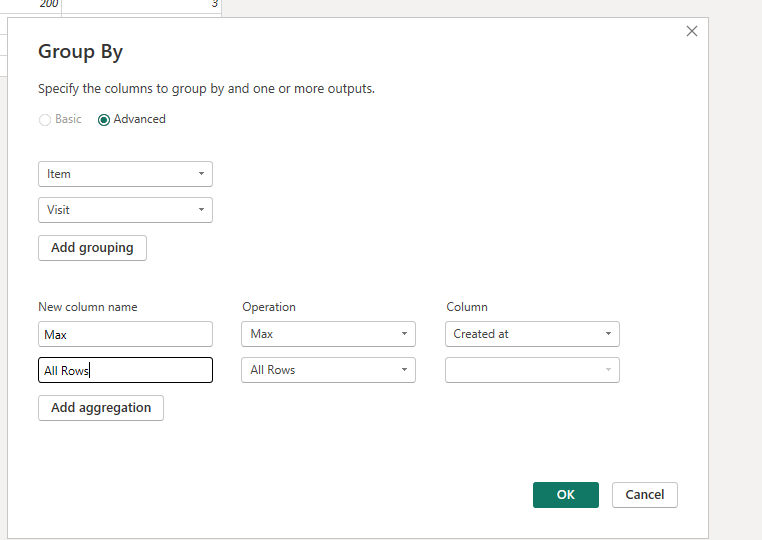Click the Cancel button
The height and width of the screenshot is (540, 762).
pos(644,495)
